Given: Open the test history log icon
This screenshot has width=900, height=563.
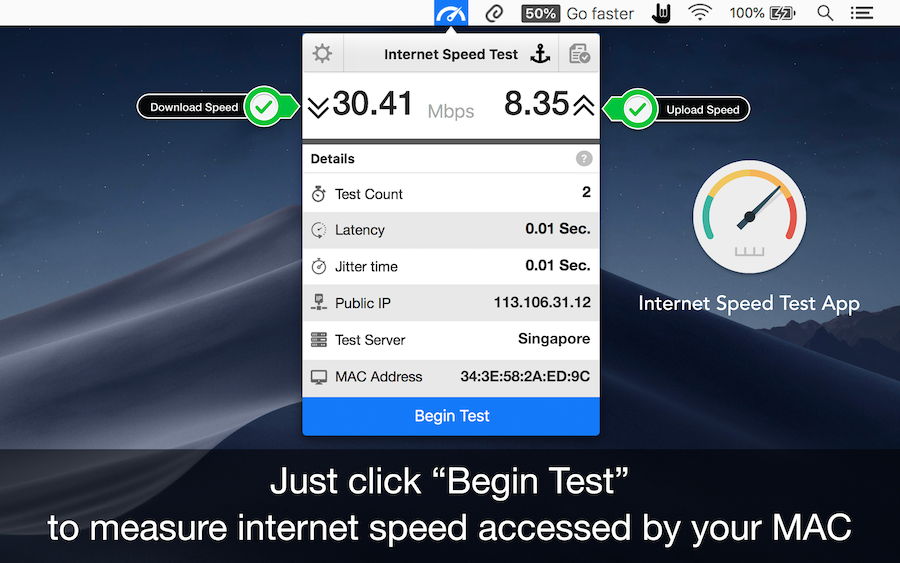Looking at the screenshot, I should 579,54.
